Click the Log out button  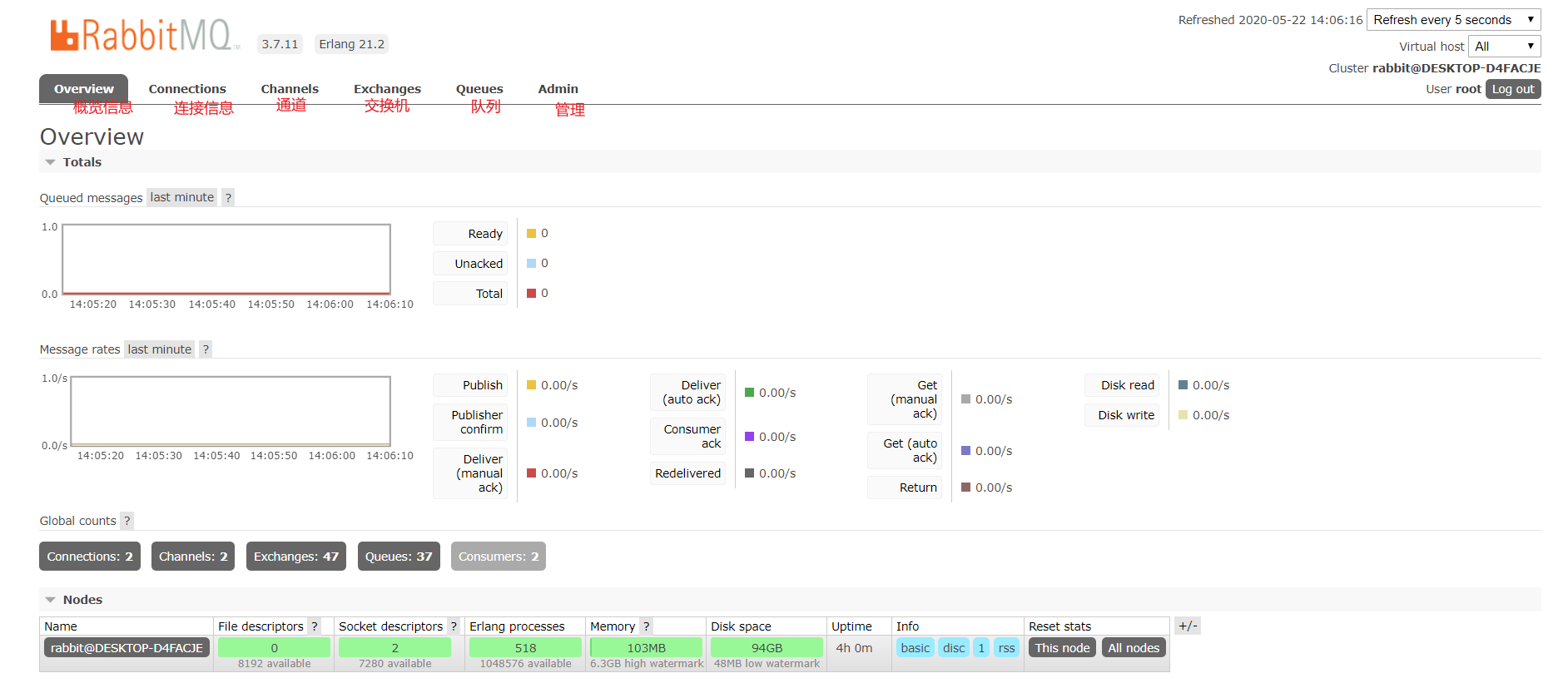[x=1513, y=89]
